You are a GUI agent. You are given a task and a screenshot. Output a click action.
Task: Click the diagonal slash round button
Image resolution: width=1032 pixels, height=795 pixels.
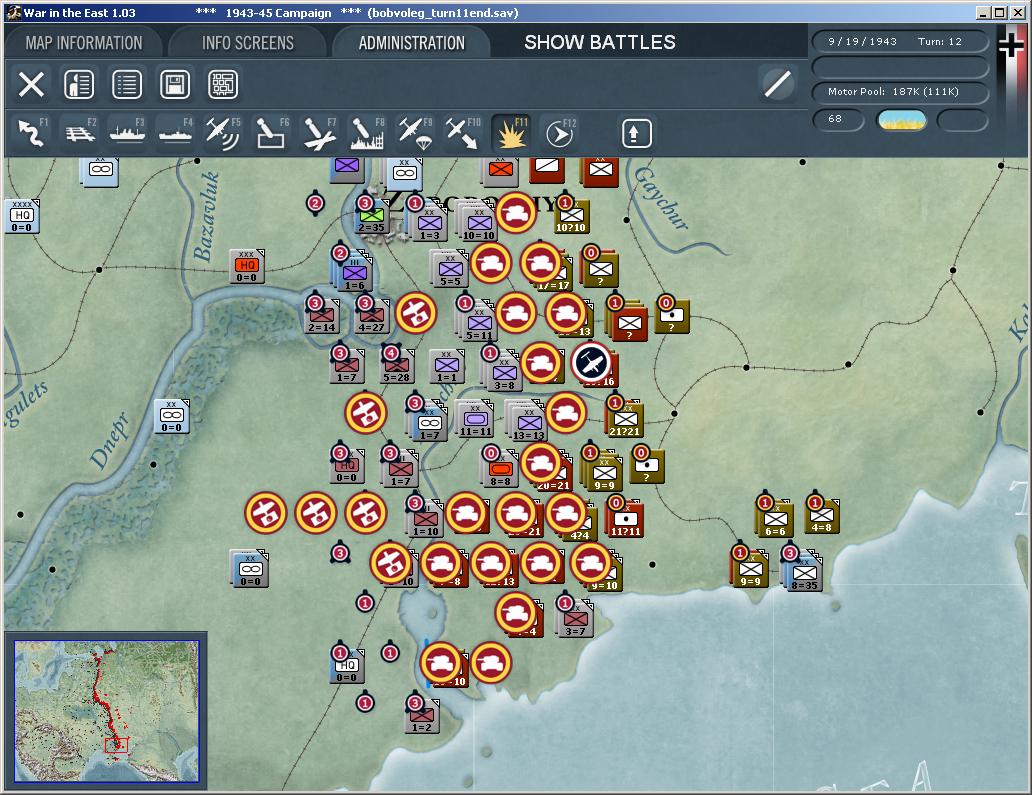tap(777, 84)
